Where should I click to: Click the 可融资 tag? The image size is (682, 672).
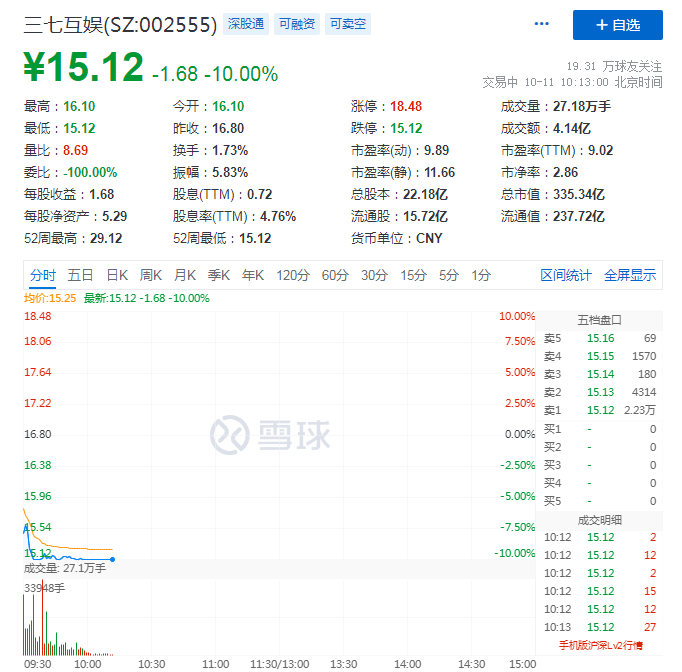click(x=297, y=23)
